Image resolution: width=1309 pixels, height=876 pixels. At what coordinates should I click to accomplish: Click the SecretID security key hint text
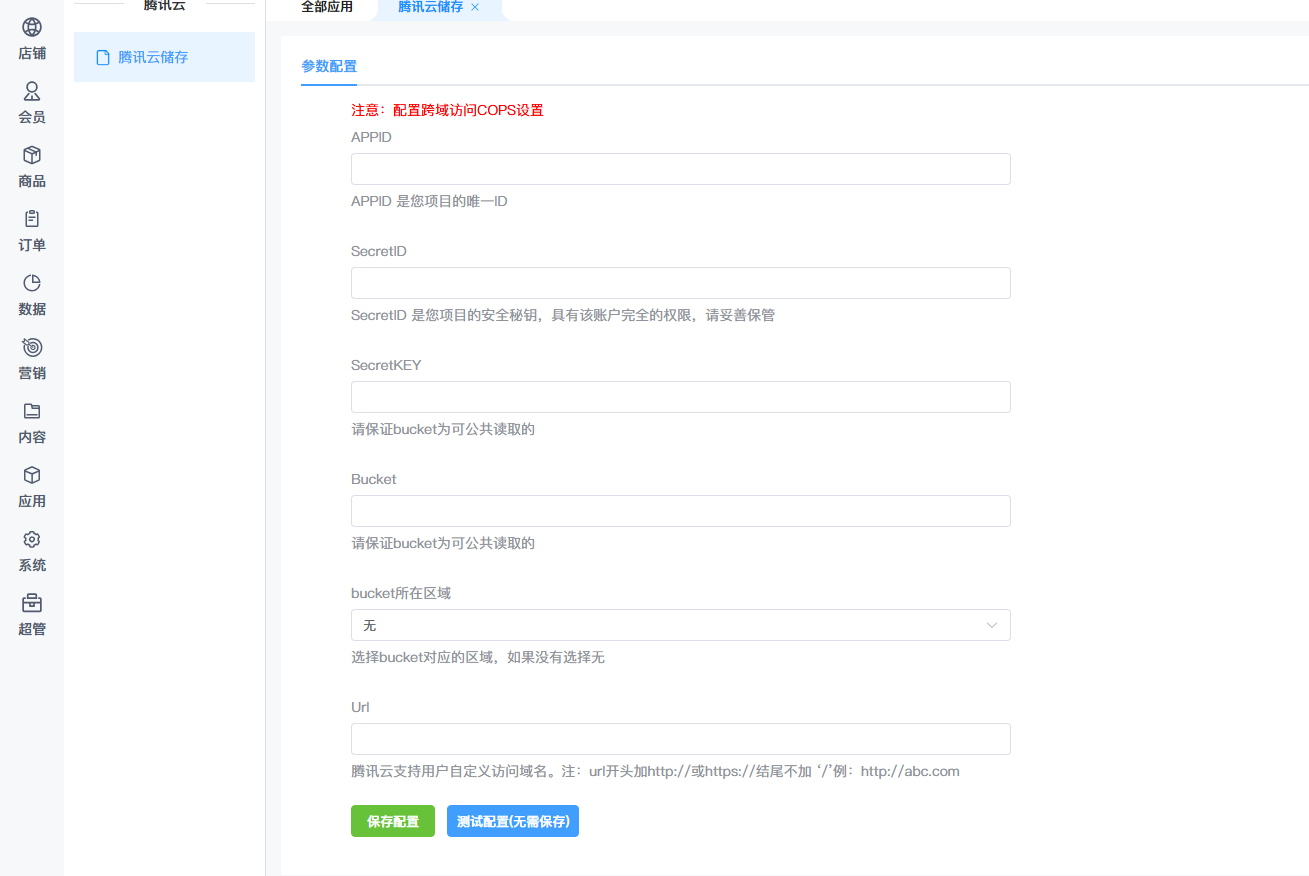563,315
